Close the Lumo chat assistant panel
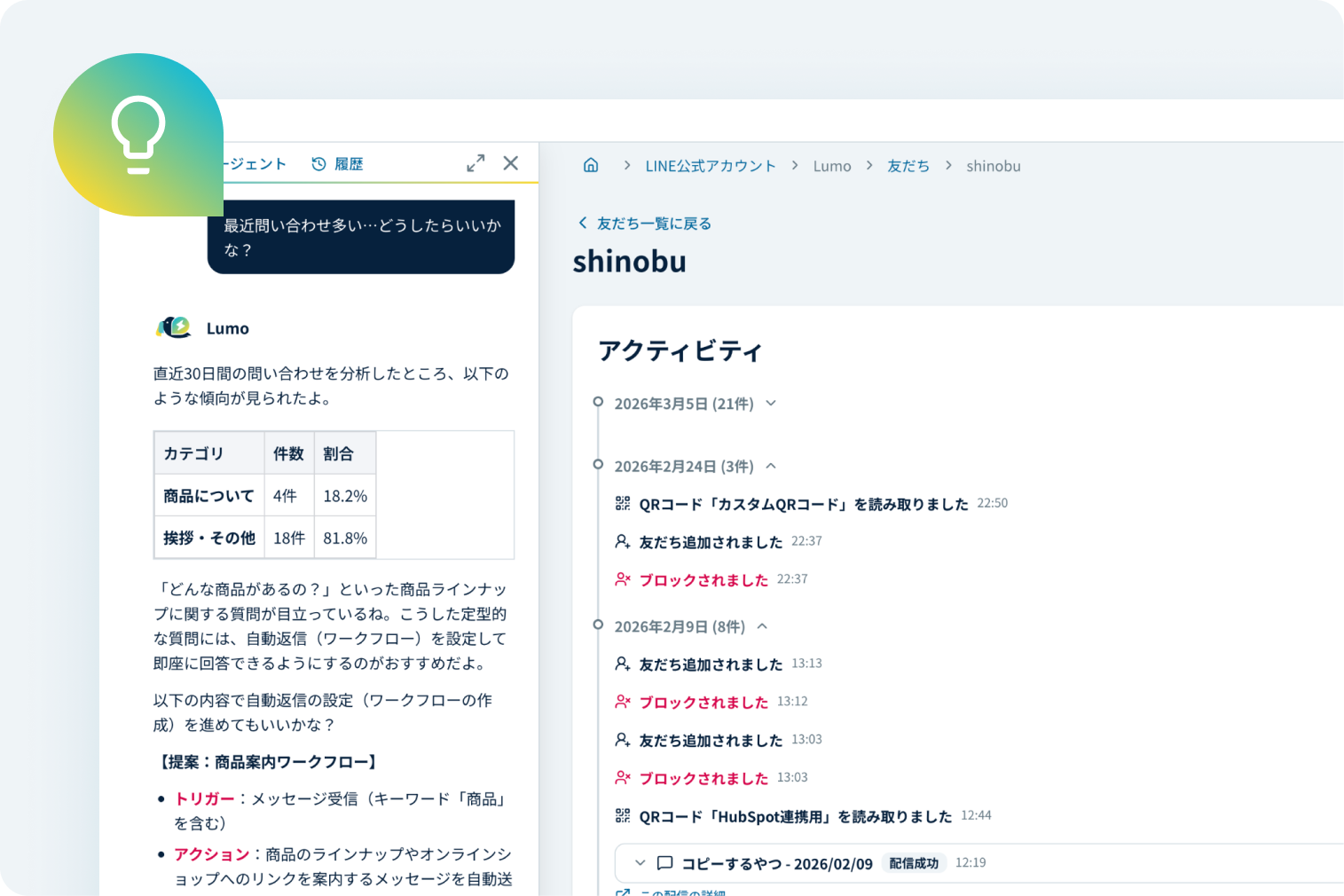The image size is (1344, 896). [x=511, y=162]
